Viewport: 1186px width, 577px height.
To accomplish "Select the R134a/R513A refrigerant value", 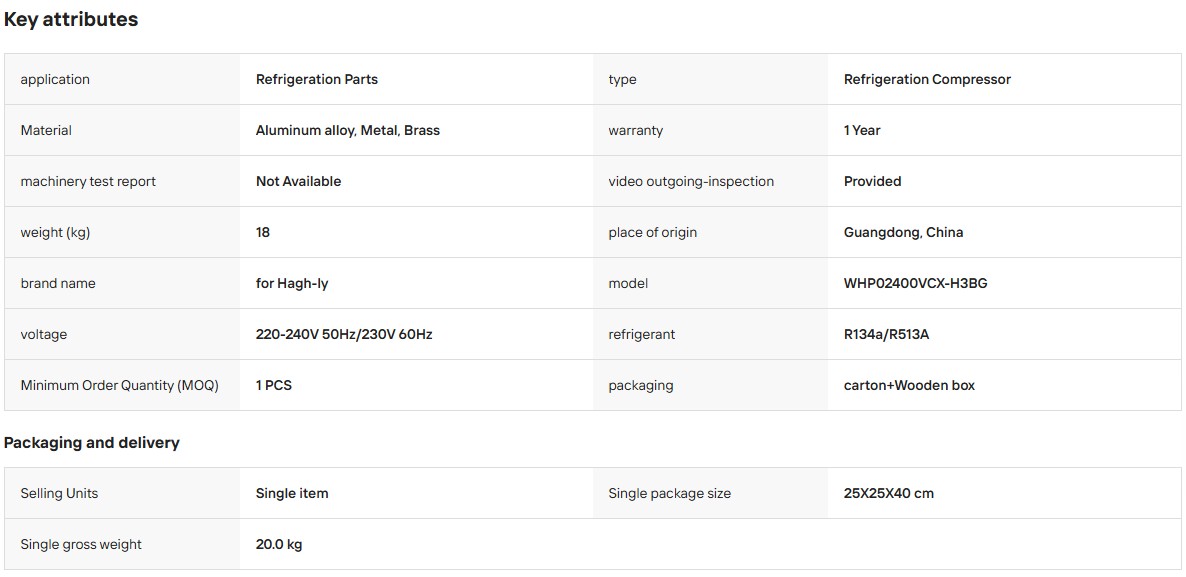I will (x=886, y=334).
